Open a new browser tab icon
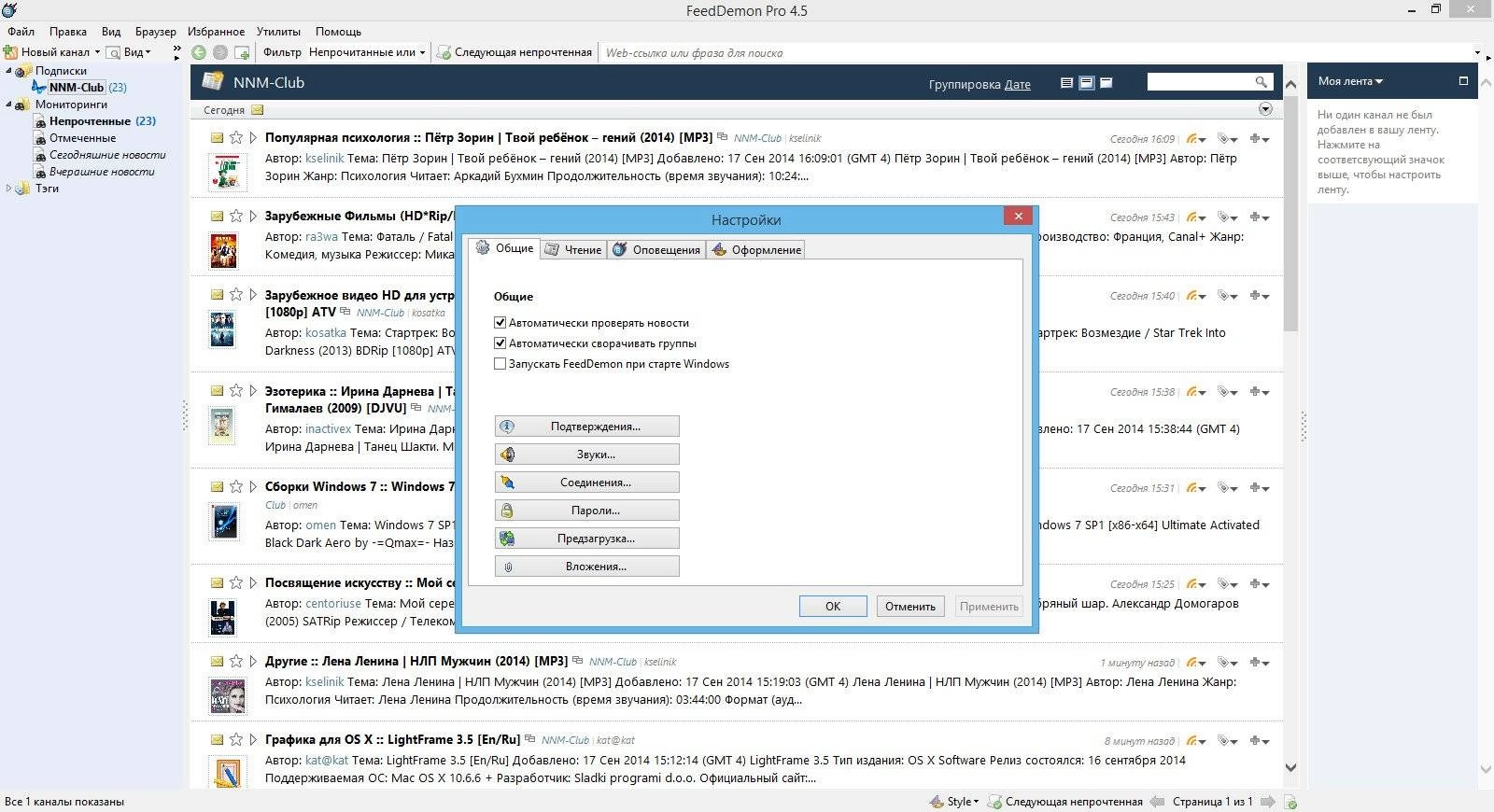 click(x=242, y=52)
